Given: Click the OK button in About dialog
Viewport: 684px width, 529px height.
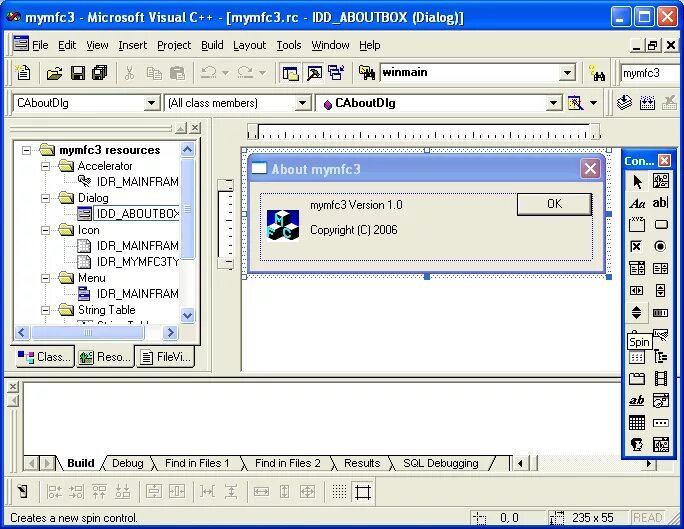Looking at the screenshot, I should click(x=554, y=204).
